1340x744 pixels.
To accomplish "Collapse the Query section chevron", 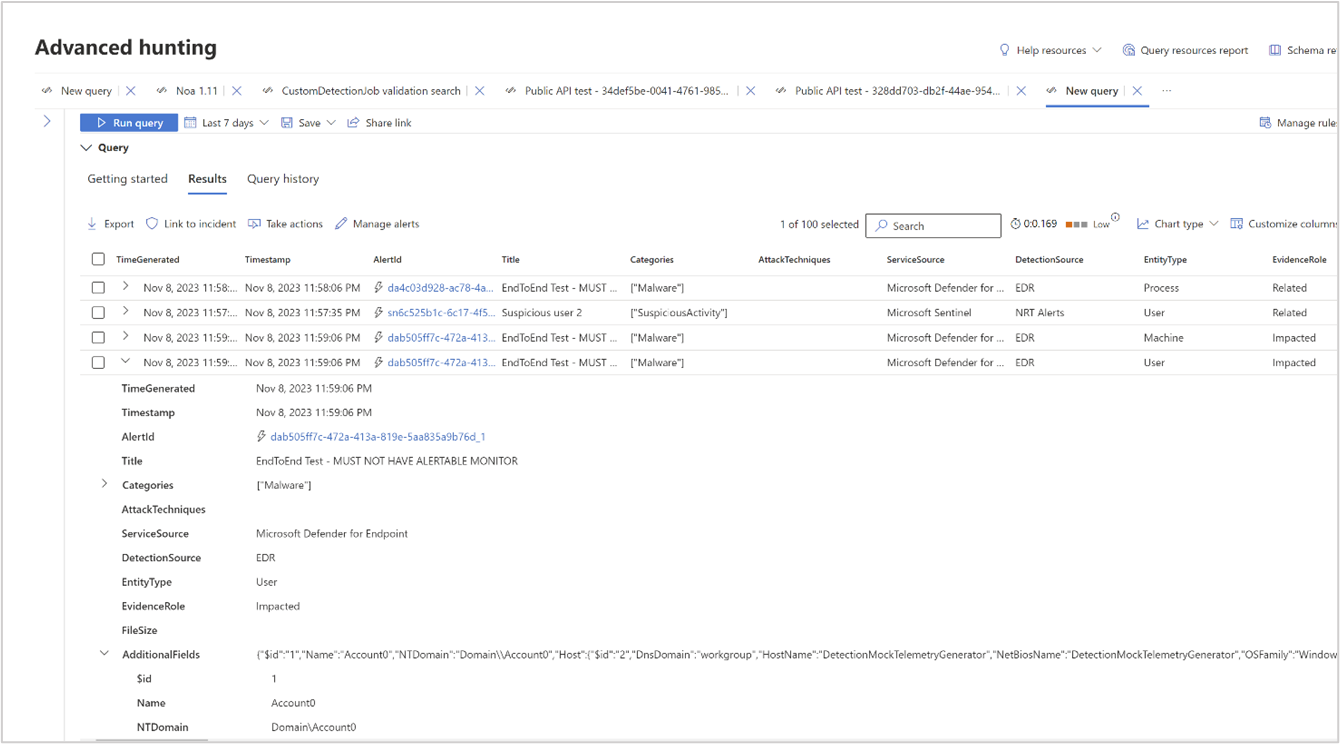I will tap(86, 147).
